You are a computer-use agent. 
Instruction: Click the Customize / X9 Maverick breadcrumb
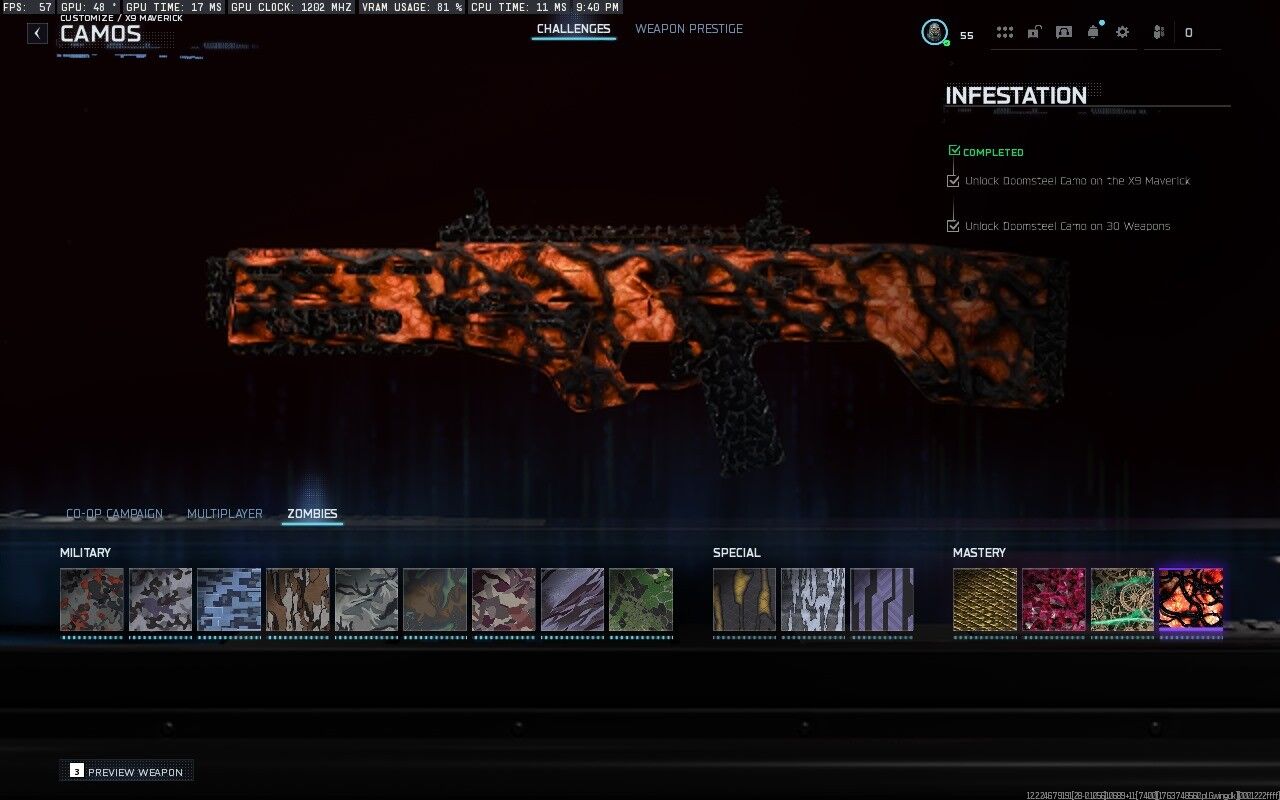click(x=121, y=18)
